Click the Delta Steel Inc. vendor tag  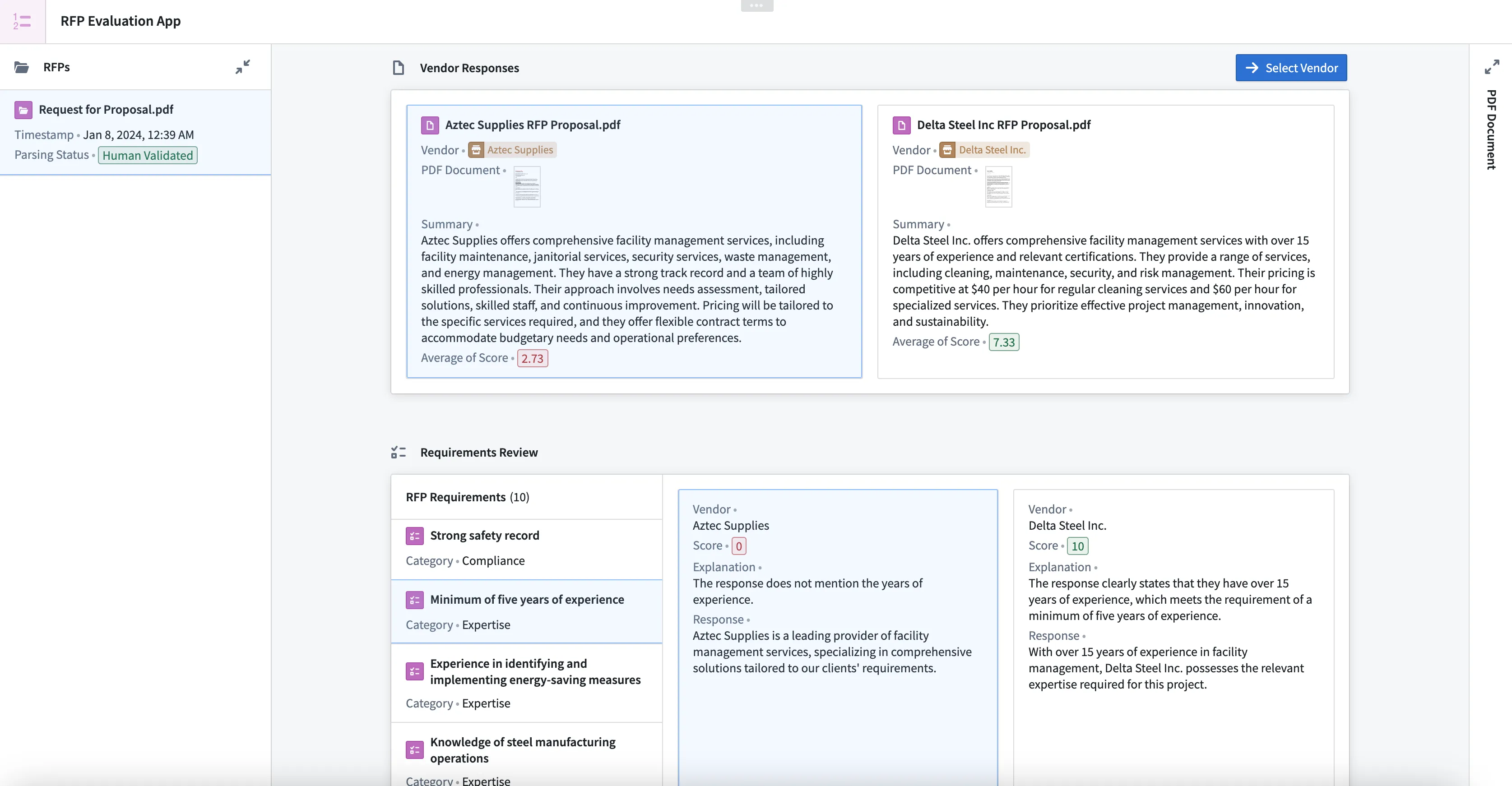(x=984, y=150)
